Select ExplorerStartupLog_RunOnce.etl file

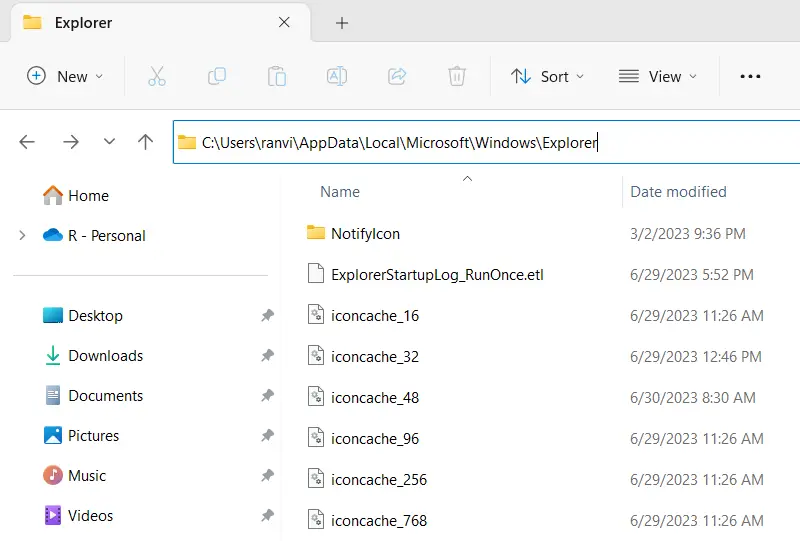click(437, 275)
